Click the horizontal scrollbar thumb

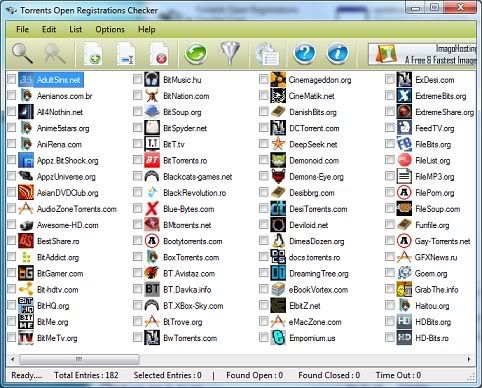point(79,359)
